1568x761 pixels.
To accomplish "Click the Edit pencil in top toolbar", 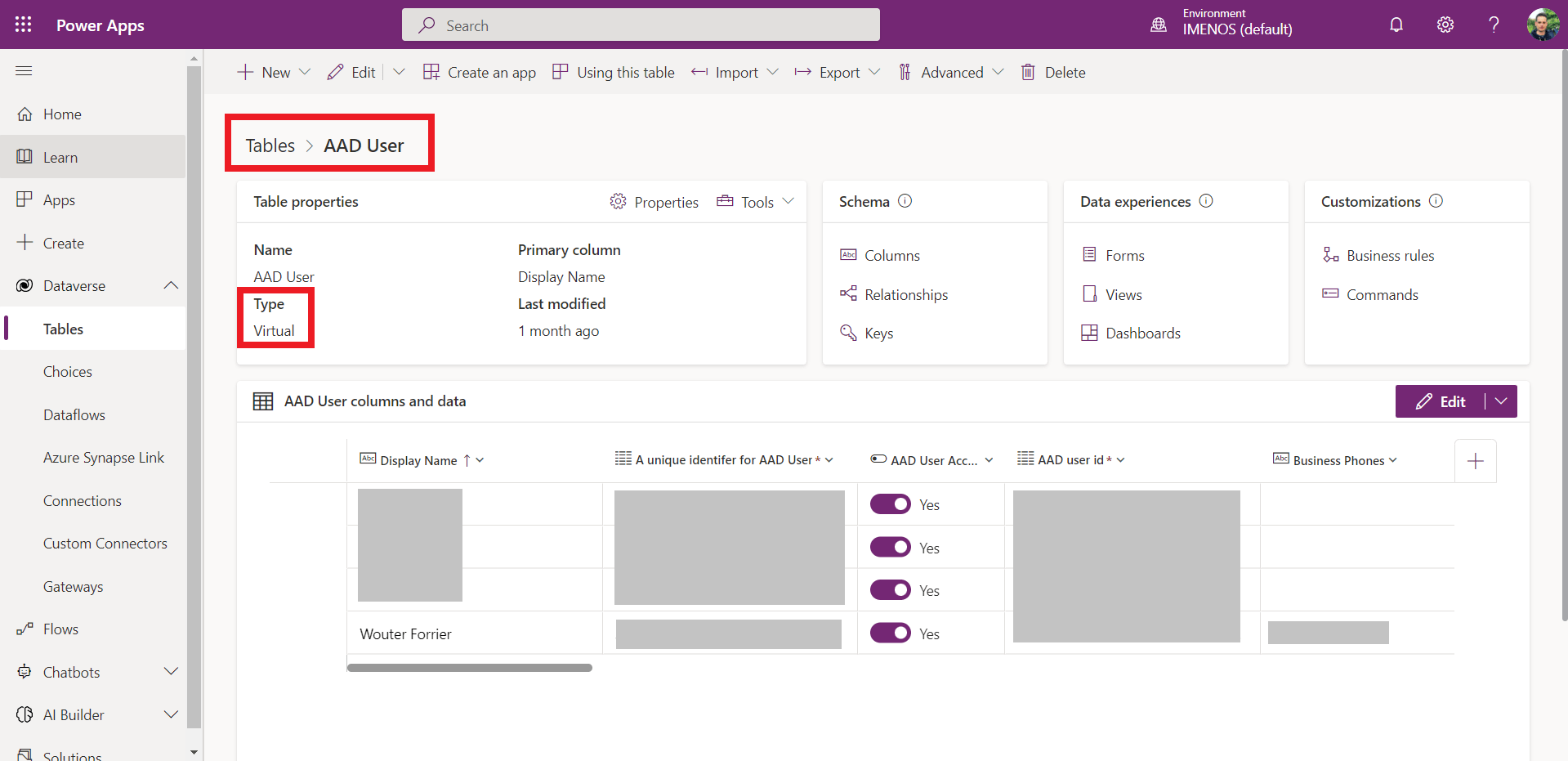I will click(351, 72).
